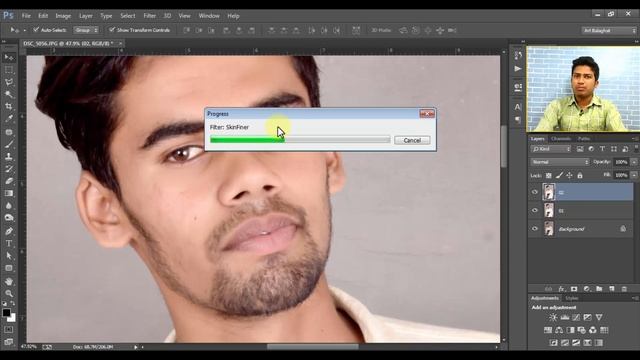The width and height of the screenshot is (640, 360).
Task: Toggle the Auto-Select checkbox
Action: (36, 30)
